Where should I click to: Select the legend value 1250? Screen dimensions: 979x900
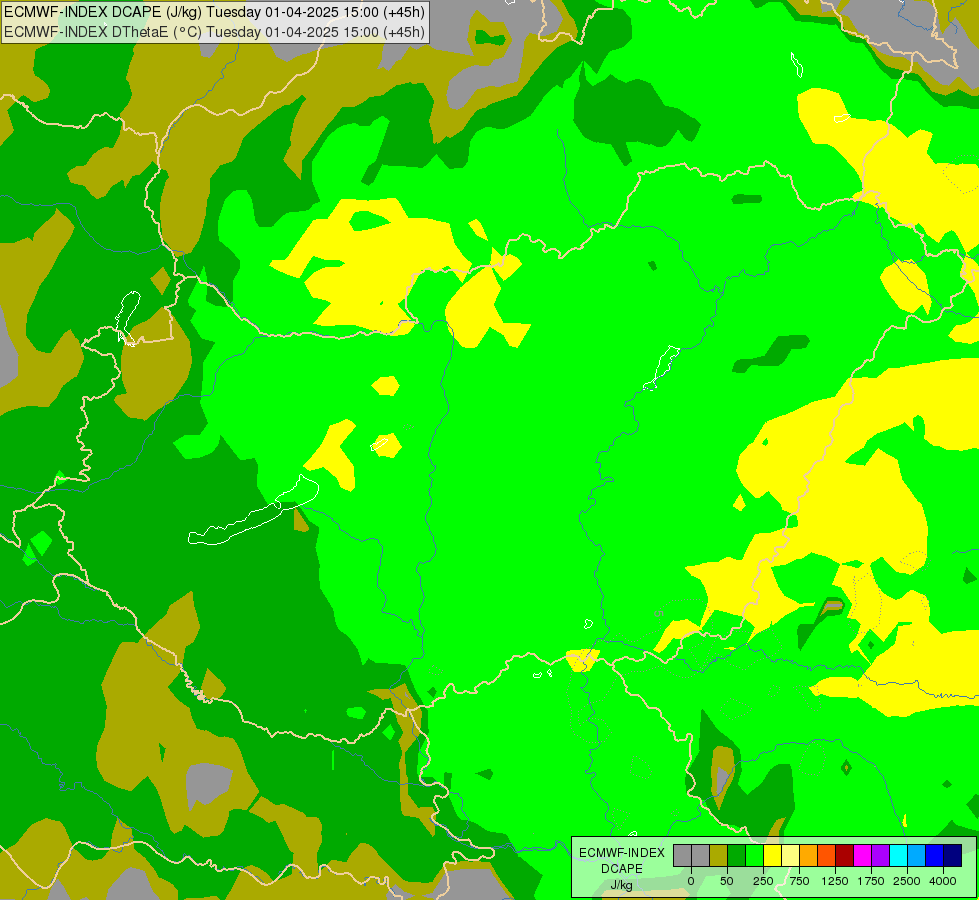[835, 881]
